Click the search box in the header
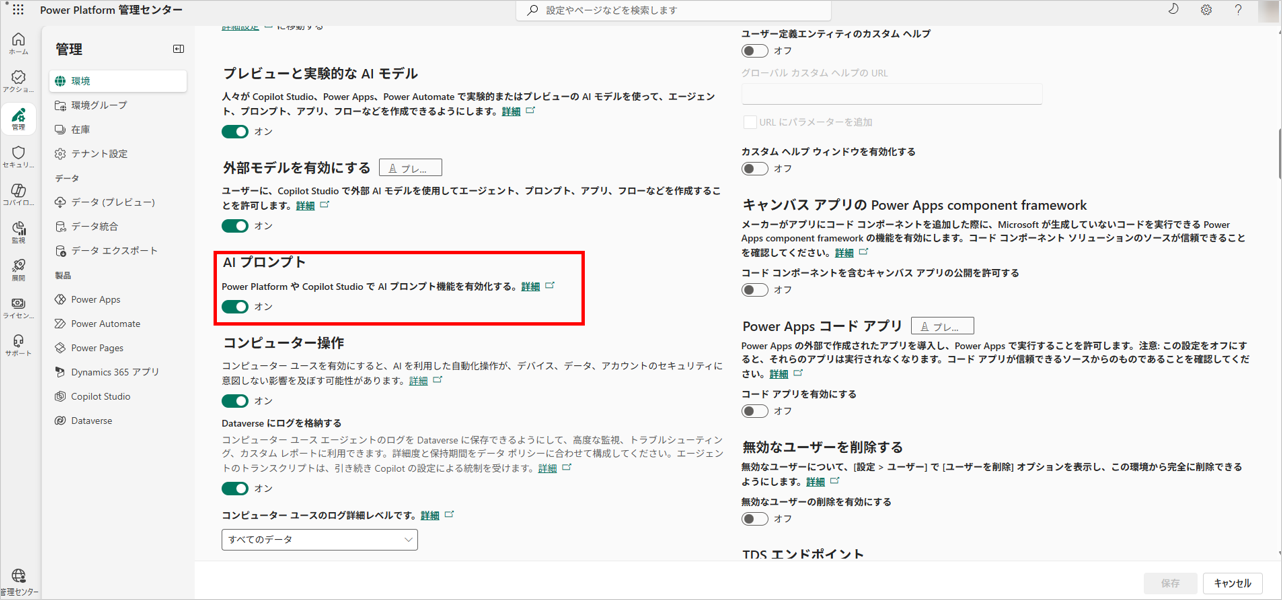The image size is (1282, 600). (x=673, y=10)
